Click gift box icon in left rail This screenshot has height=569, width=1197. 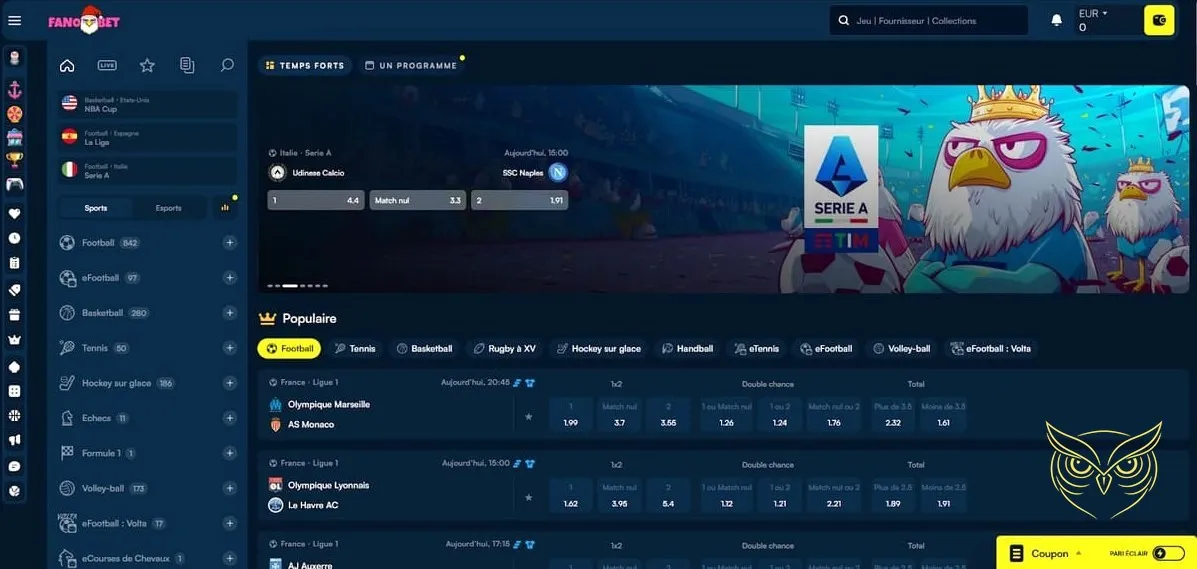click(x=15, y=315)
